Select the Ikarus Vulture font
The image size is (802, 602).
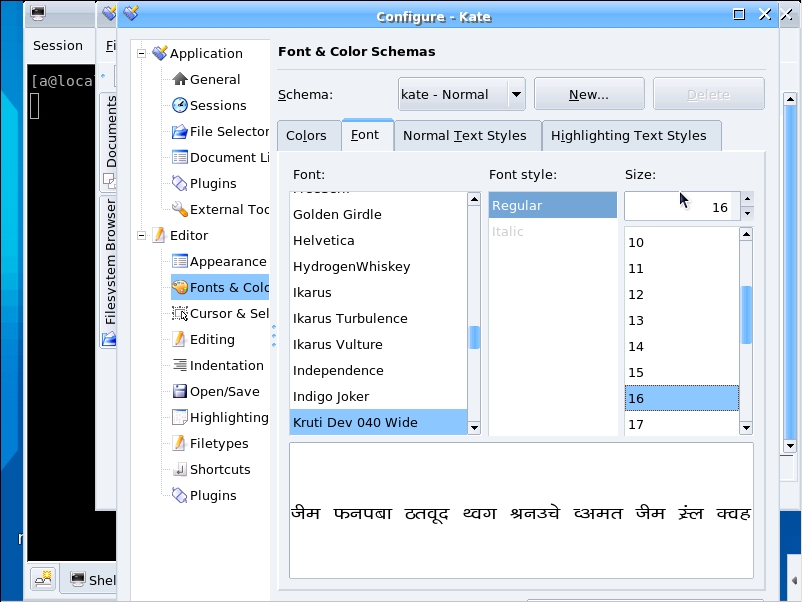coord(378,344)
